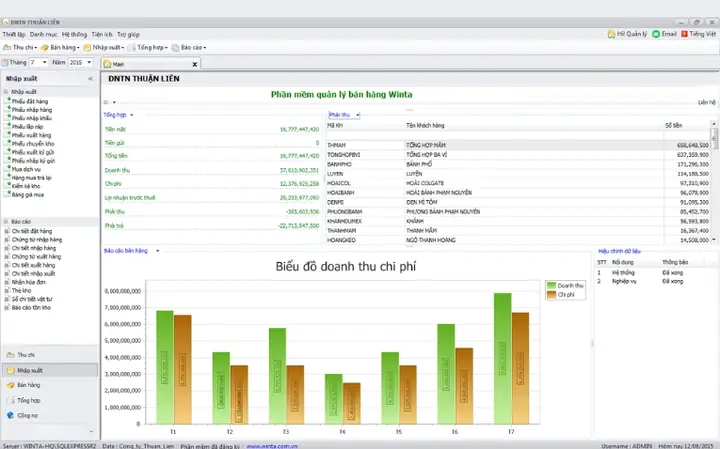Click the Báo cáo toolbar icon
The image size is (720, 449).
(x=175, y=47)
